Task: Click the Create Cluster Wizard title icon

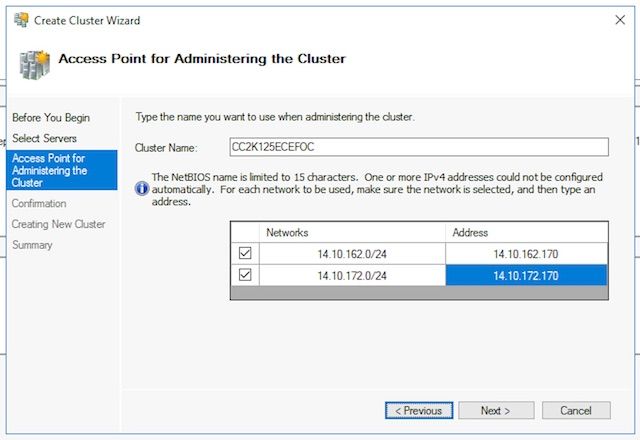Action: coord(21,20)
